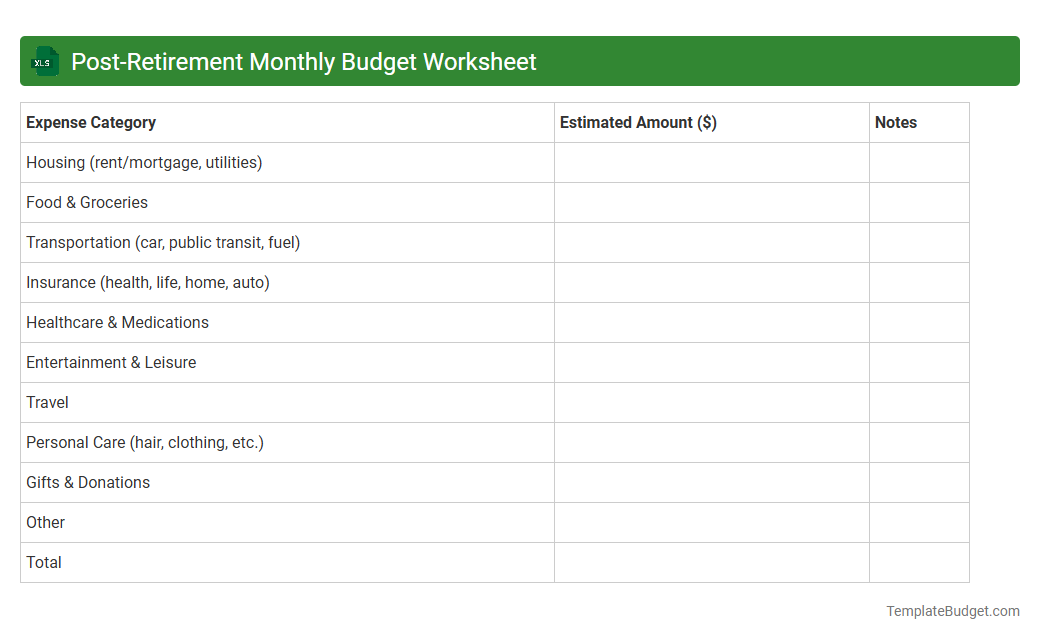Click the Total row label

44,562
